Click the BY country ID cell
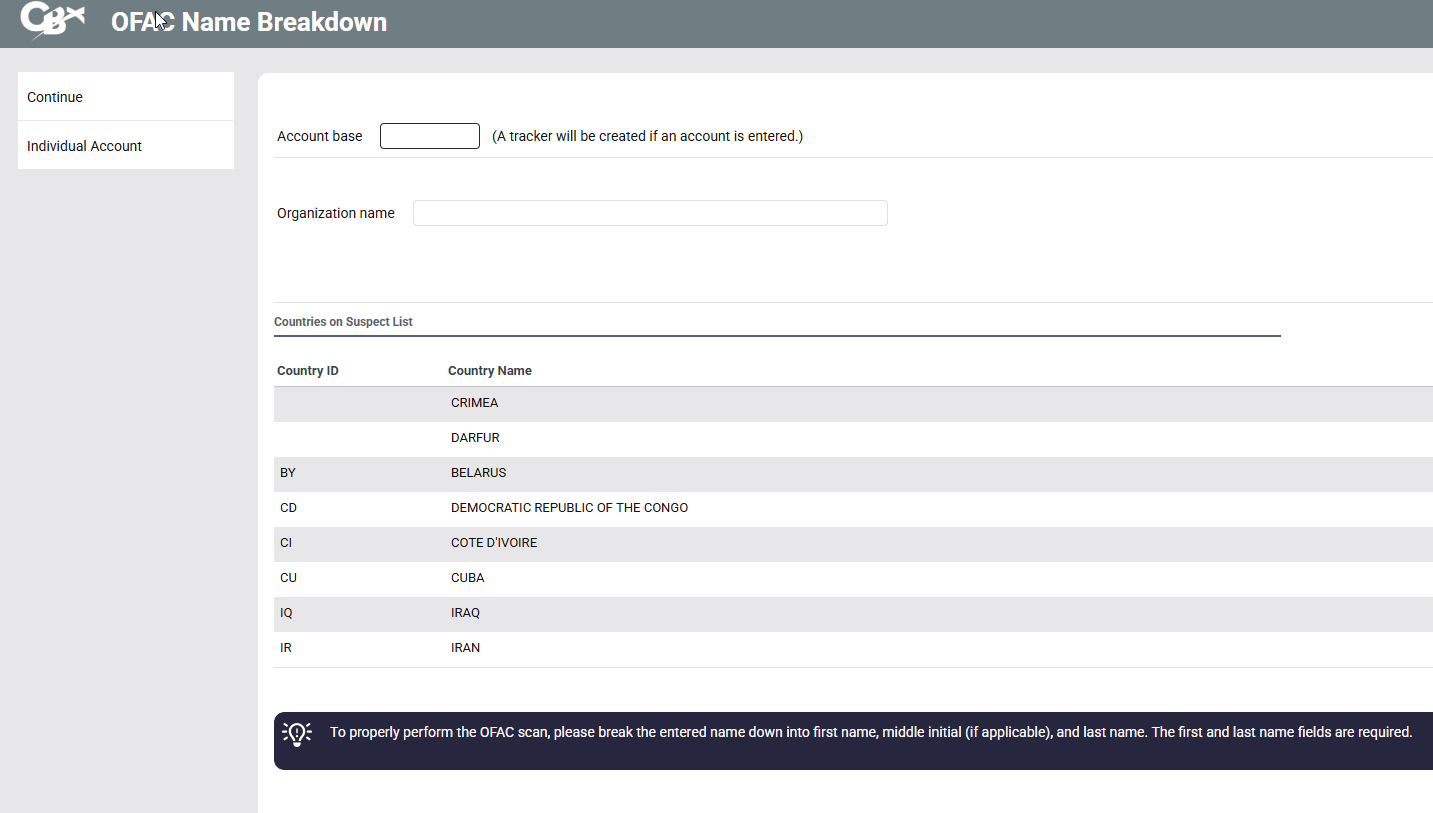This screenshot has width=1433, height=813. click(288, 473)
